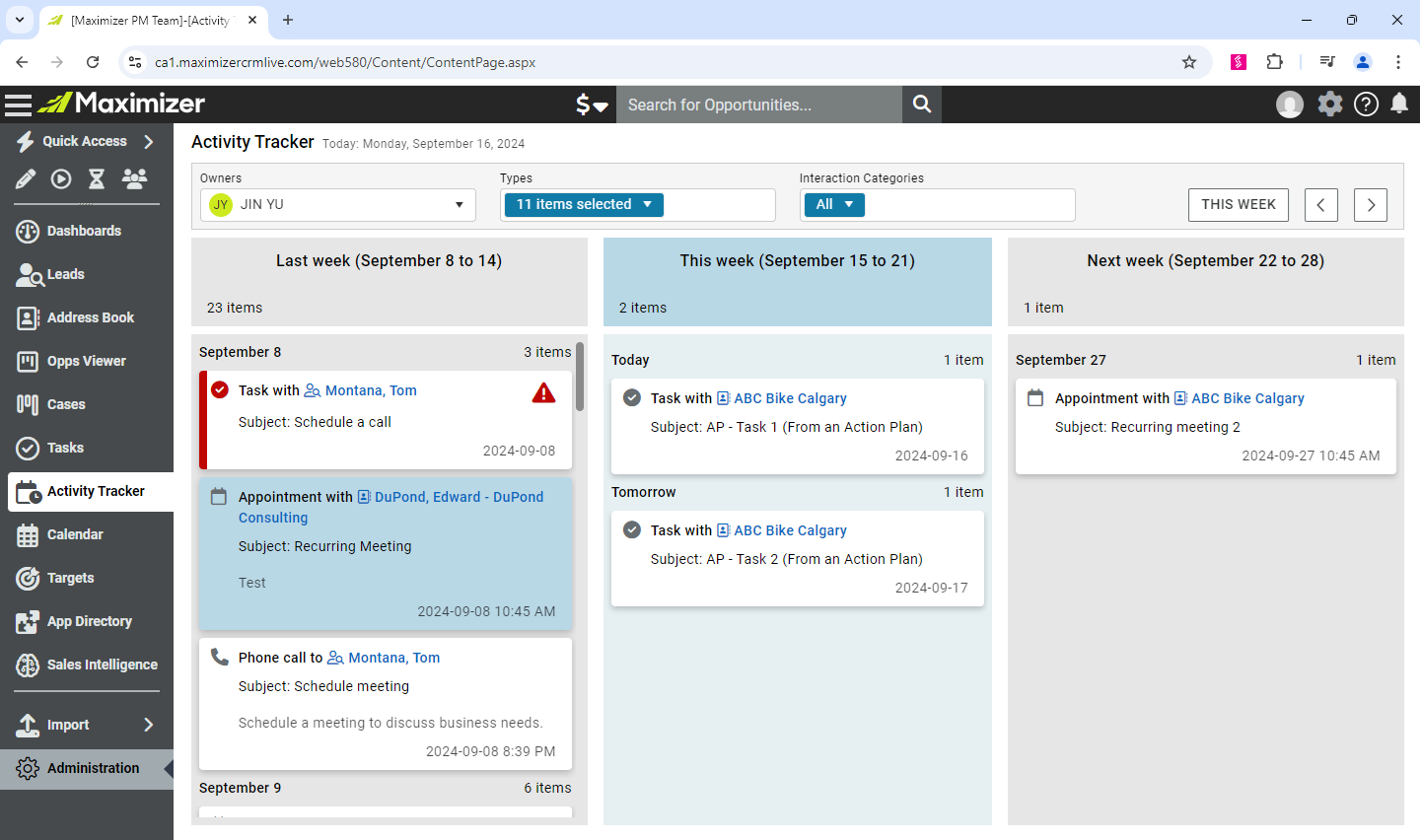Click the phone call icon on Schedule meeting card

point(220,658)
